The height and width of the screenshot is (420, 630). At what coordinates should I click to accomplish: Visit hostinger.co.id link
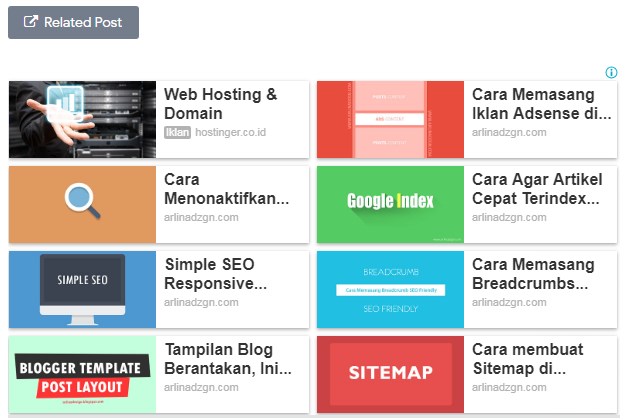coord(231,132)
